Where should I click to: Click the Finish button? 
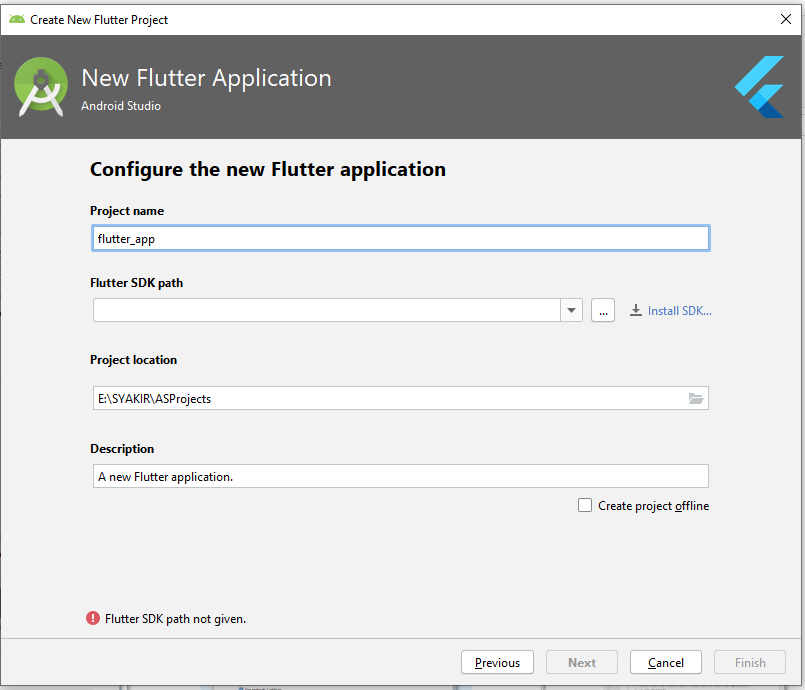pos(750,662)
